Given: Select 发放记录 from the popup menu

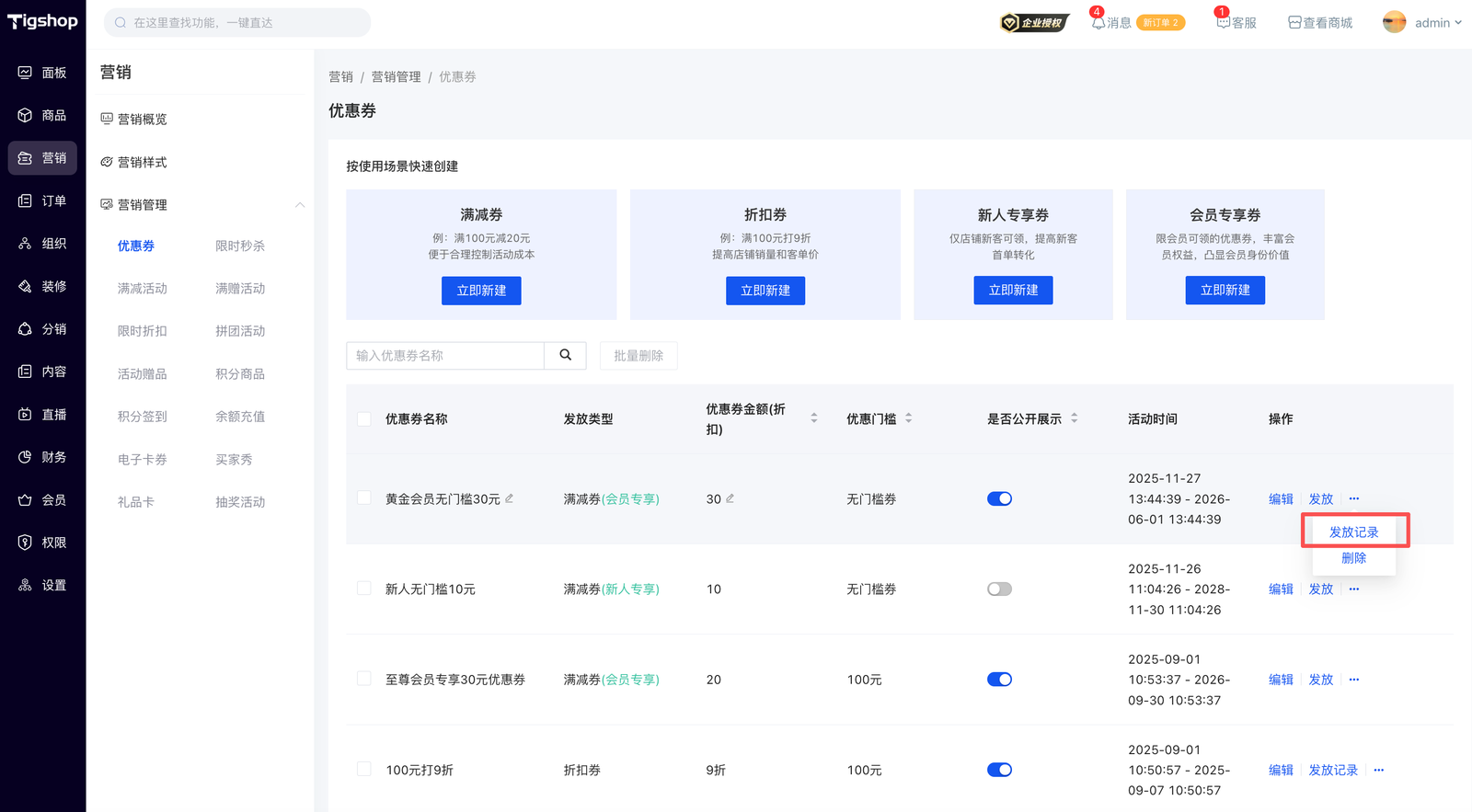Looking at the screenshot, I should click(1353, 532).
